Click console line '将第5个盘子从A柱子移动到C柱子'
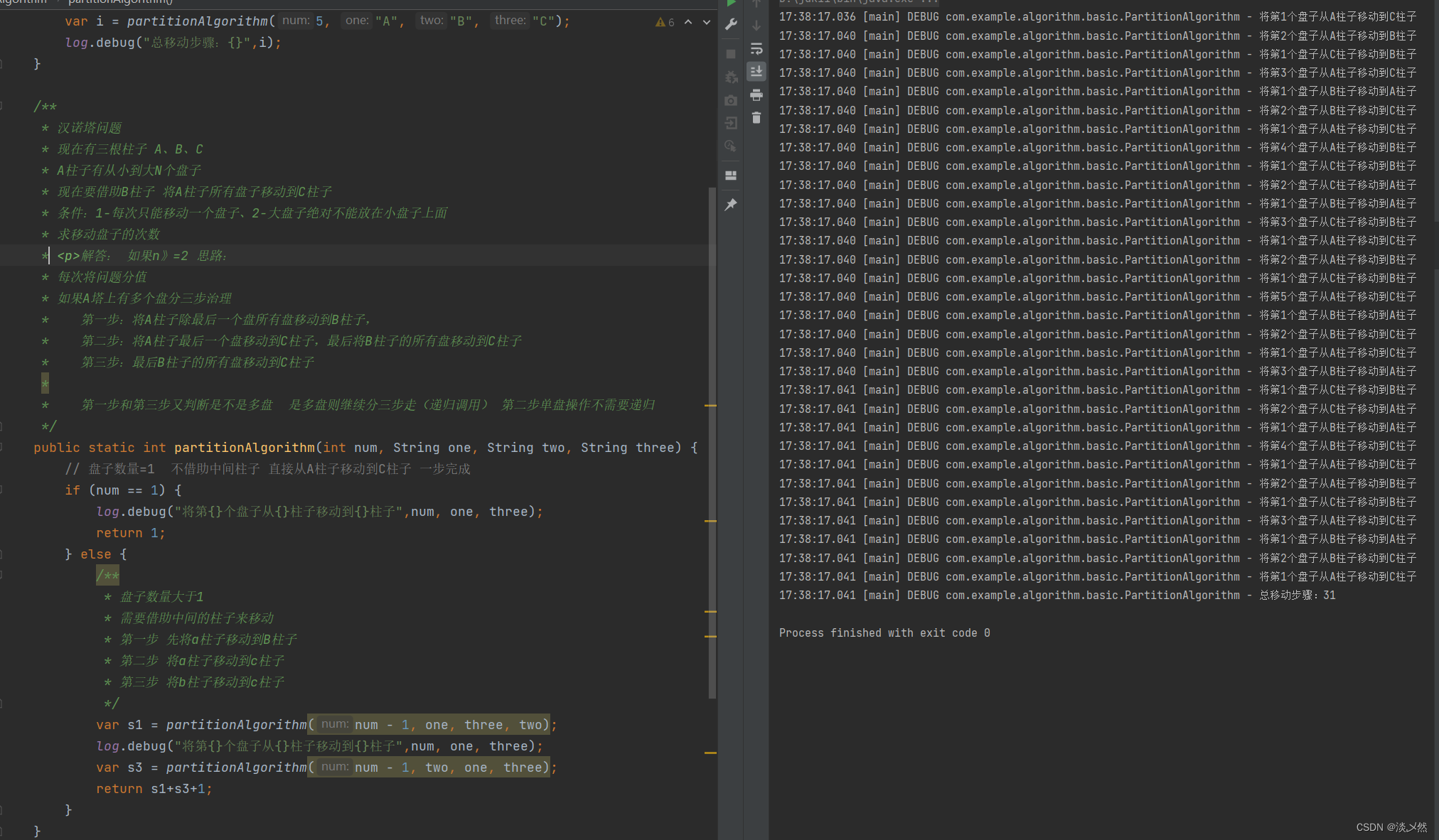 point(1098,296)
